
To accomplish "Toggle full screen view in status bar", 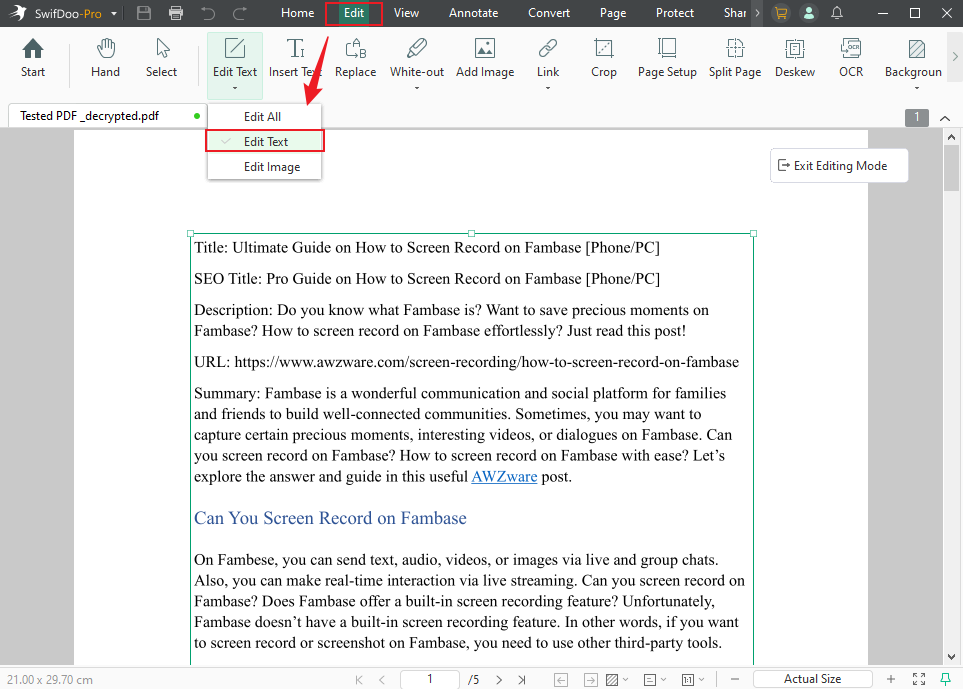I will coord(919,679).
